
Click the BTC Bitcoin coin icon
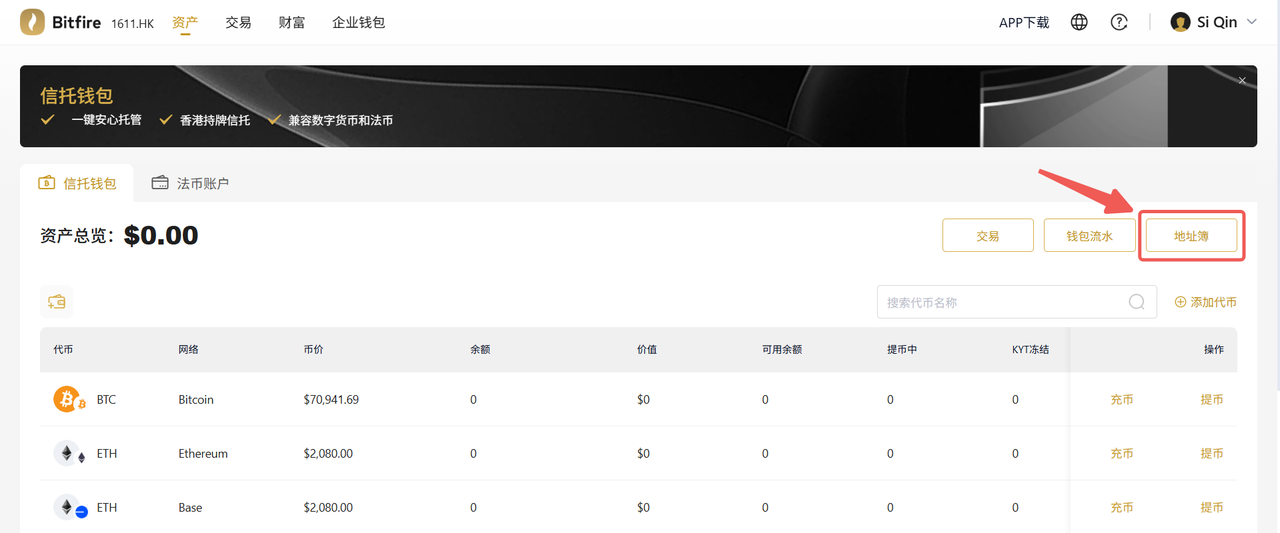point(68,399)
